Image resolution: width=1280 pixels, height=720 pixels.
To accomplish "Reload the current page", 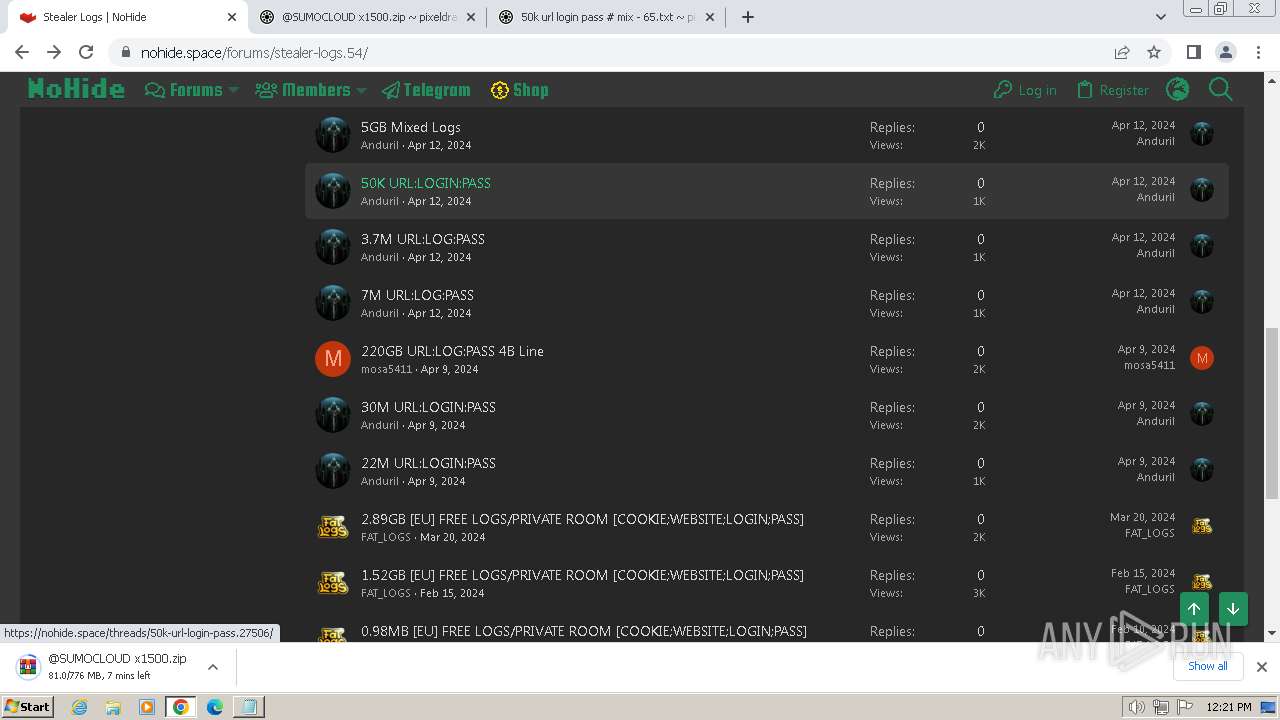I will [x=86, y=53].
